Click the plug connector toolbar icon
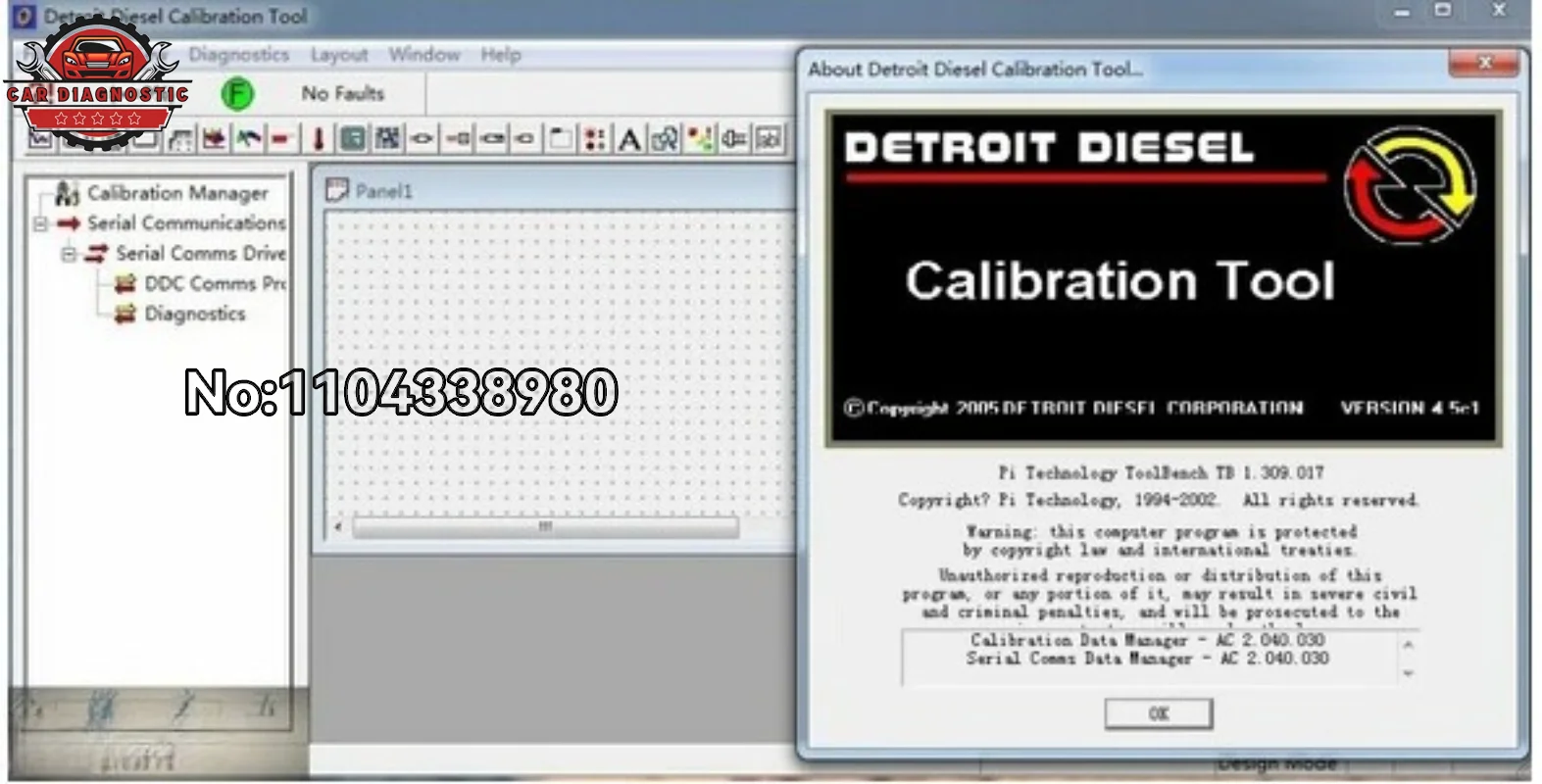The height and width of the screenshot is (784, 1542). [x=734, y=139]
